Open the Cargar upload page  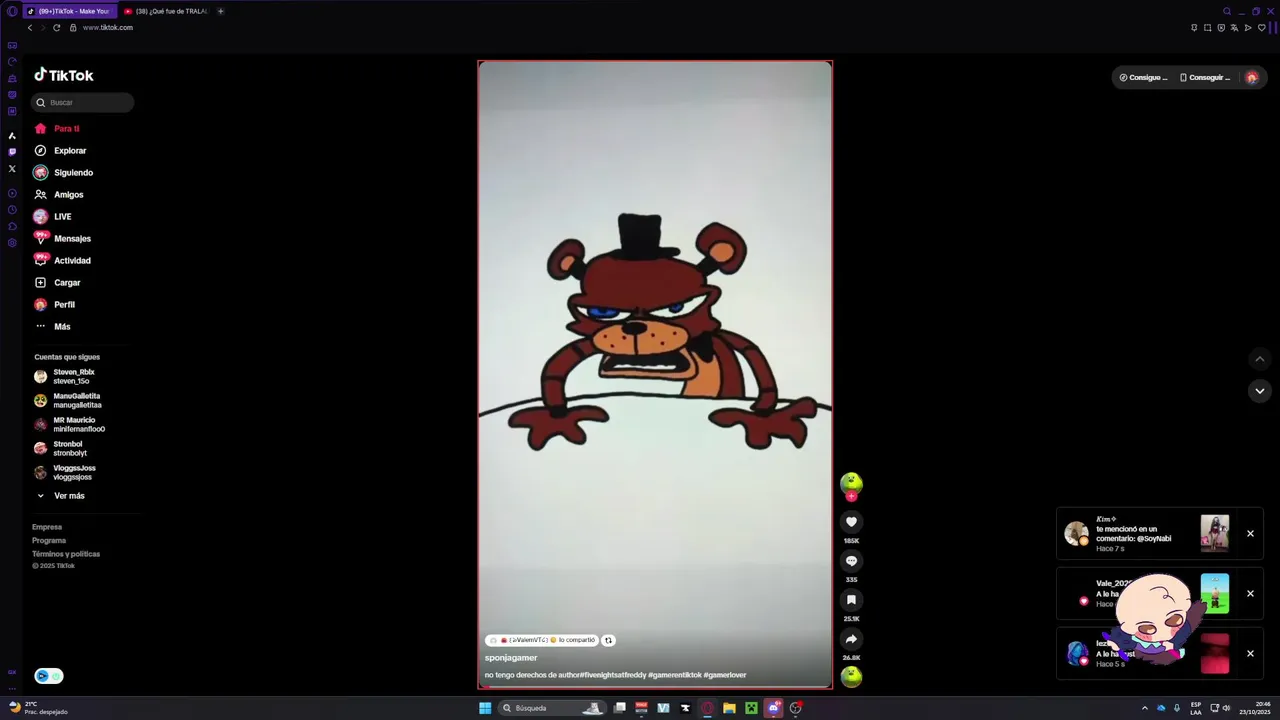click(58, 283)
